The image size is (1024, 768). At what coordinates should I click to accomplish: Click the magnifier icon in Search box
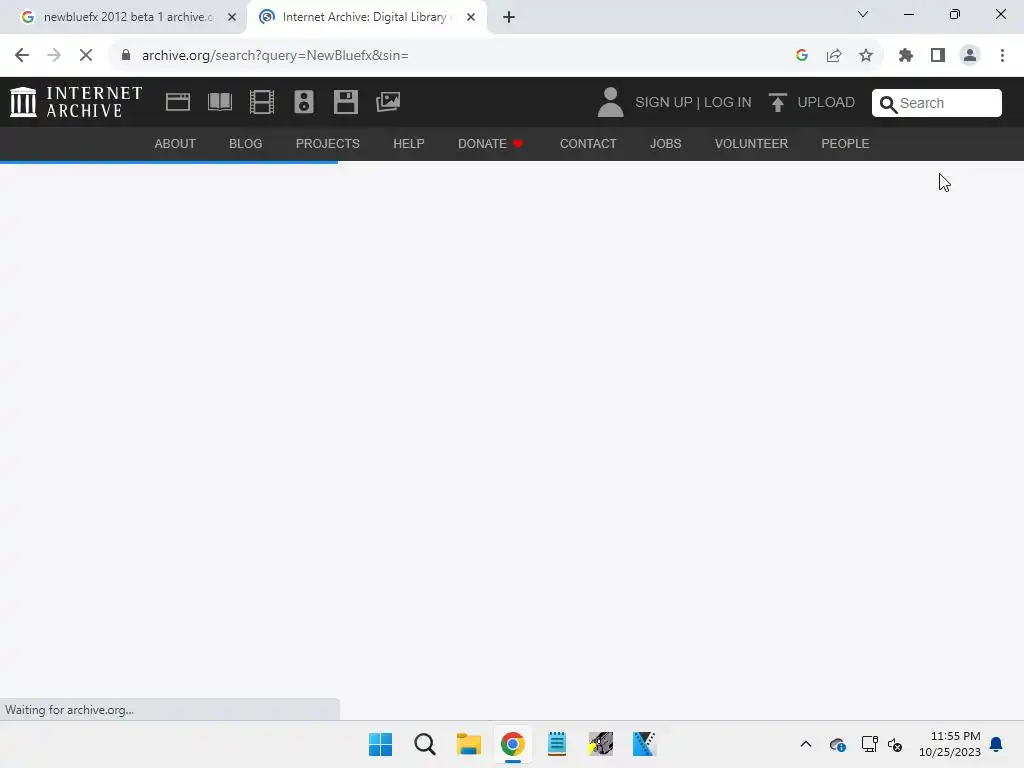point(888,104)
